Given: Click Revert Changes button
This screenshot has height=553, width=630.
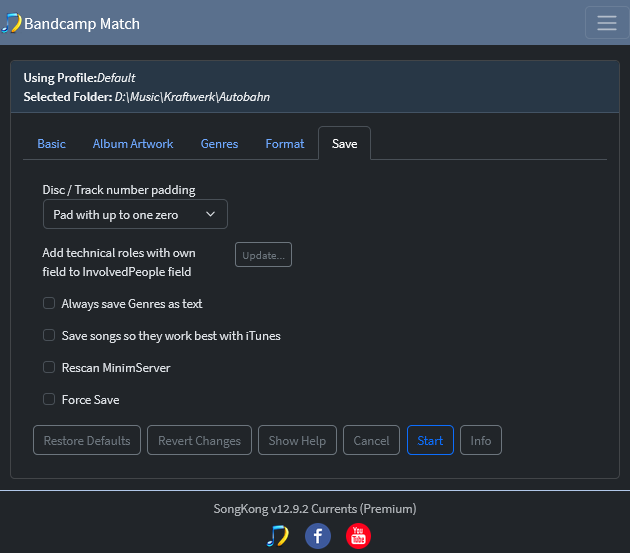Looking at the screenshot, I should [x=199, y=440].
